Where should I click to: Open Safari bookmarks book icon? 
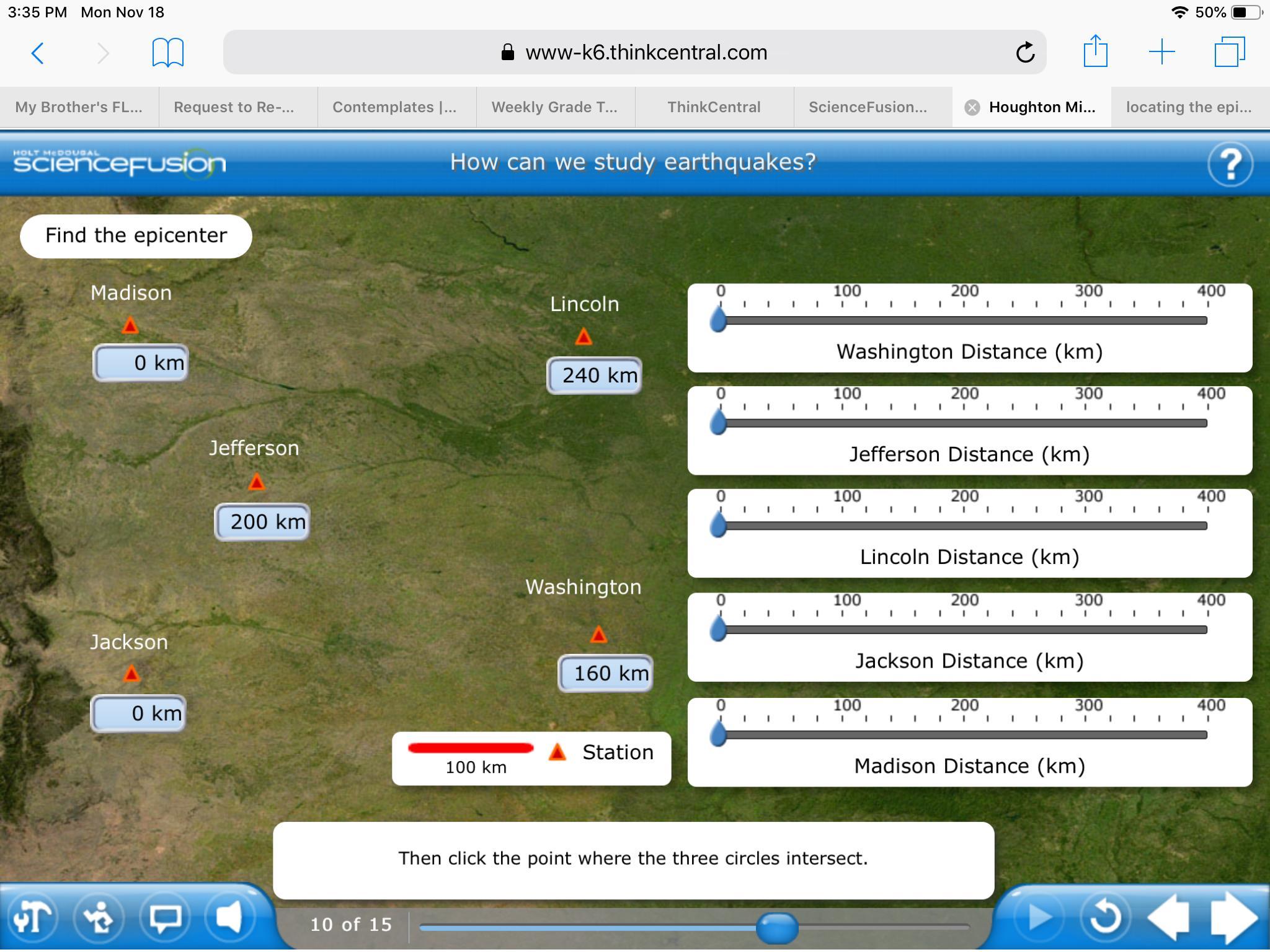coord(168,52)
